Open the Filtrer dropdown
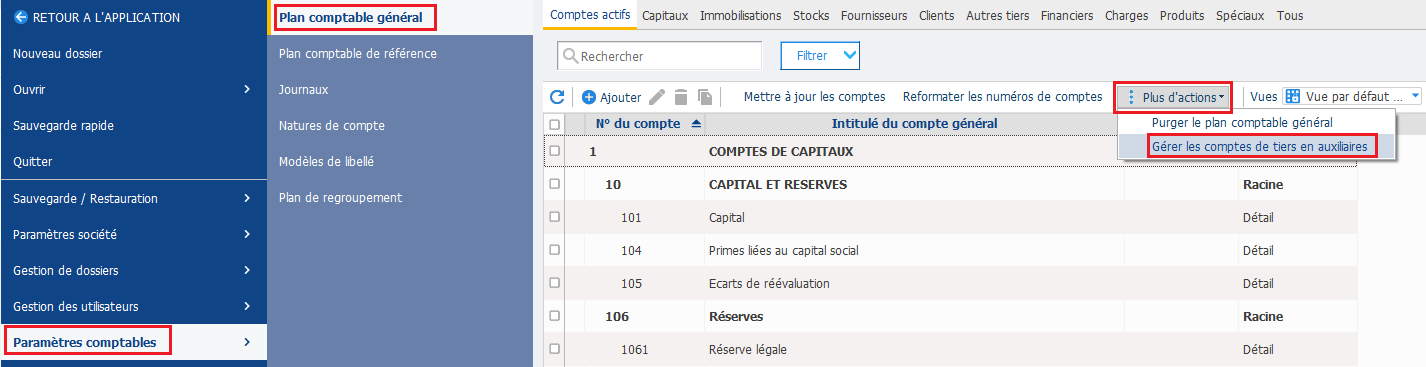This screenshot has height=367, width=1426. pyautogui.click(x=820, y=56)
